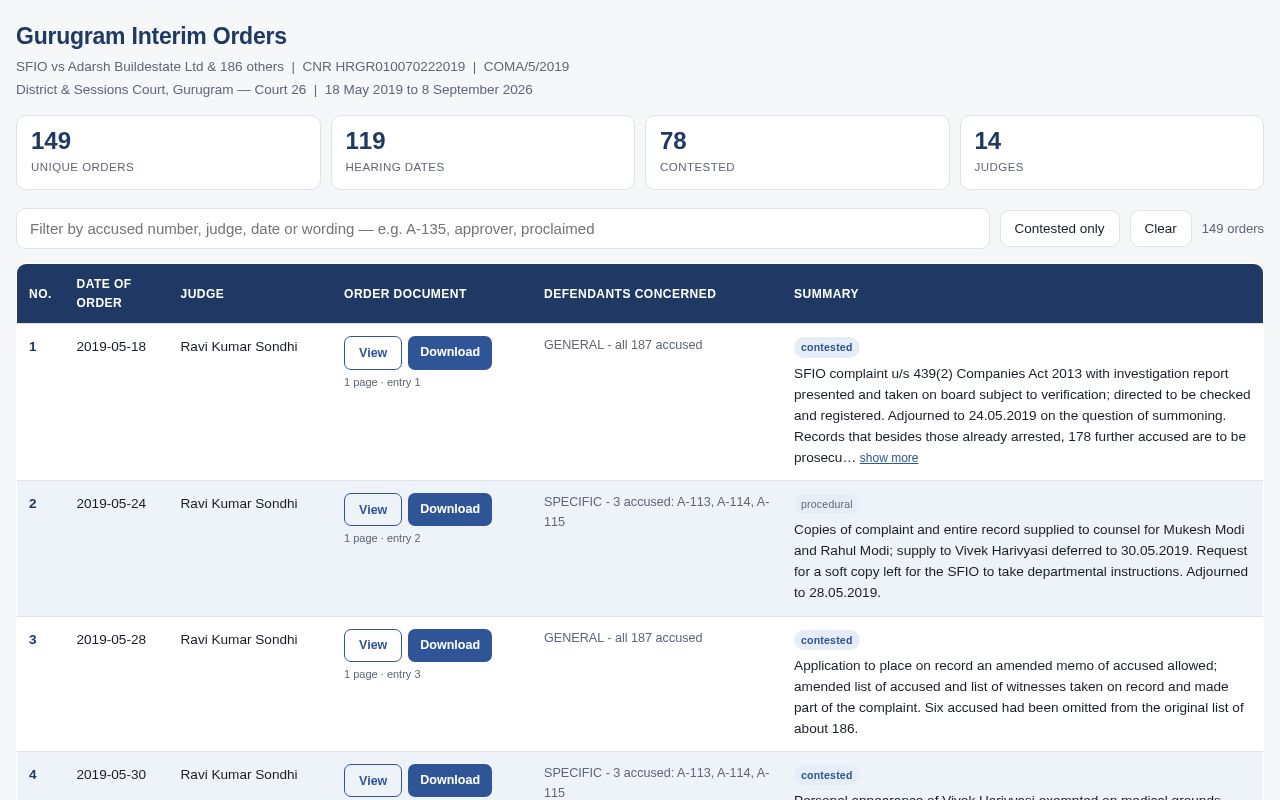1280x800 pixels.
Task: Focus the order filter search box
Action: tap(503, 228)
